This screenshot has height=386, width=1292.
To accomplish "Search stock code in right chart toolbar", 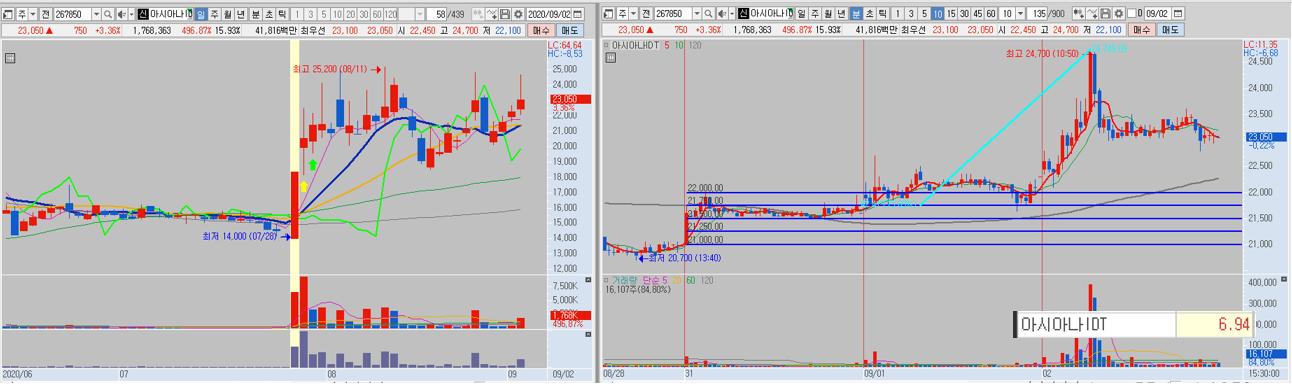I will 708,14.
